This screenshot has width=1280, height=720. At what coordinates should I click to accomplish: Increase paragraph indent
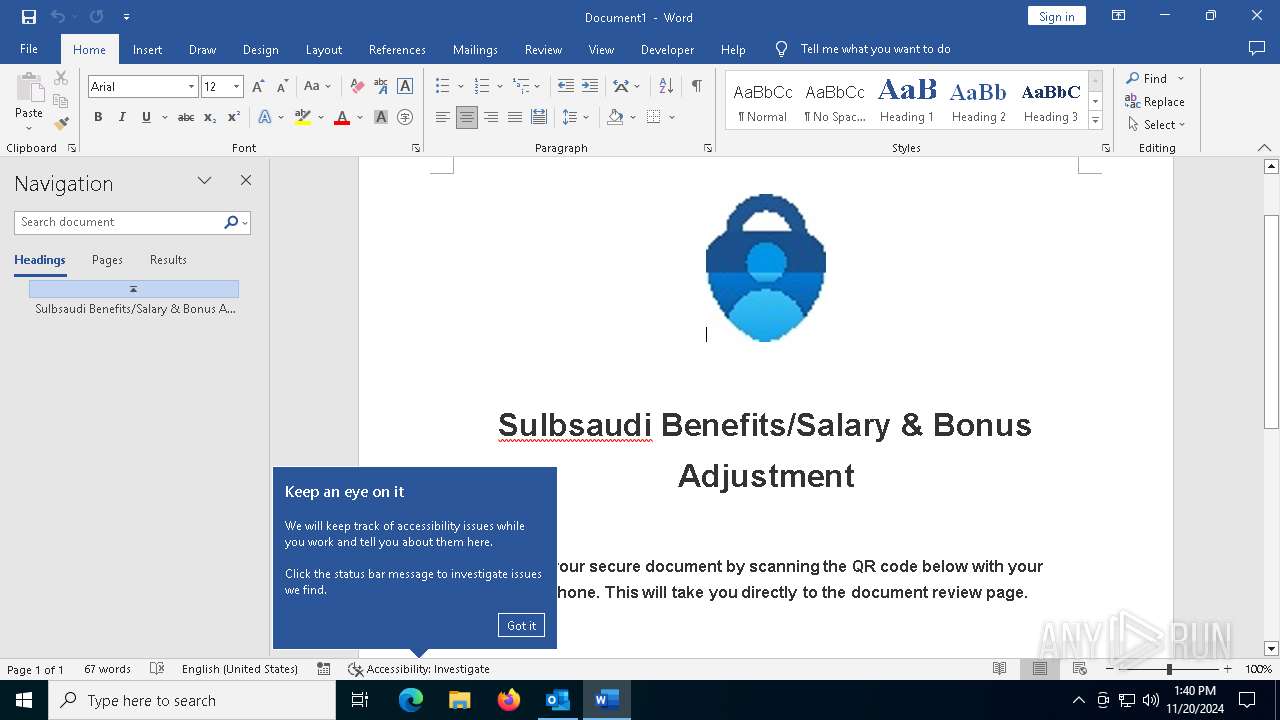tap(590, 87)
